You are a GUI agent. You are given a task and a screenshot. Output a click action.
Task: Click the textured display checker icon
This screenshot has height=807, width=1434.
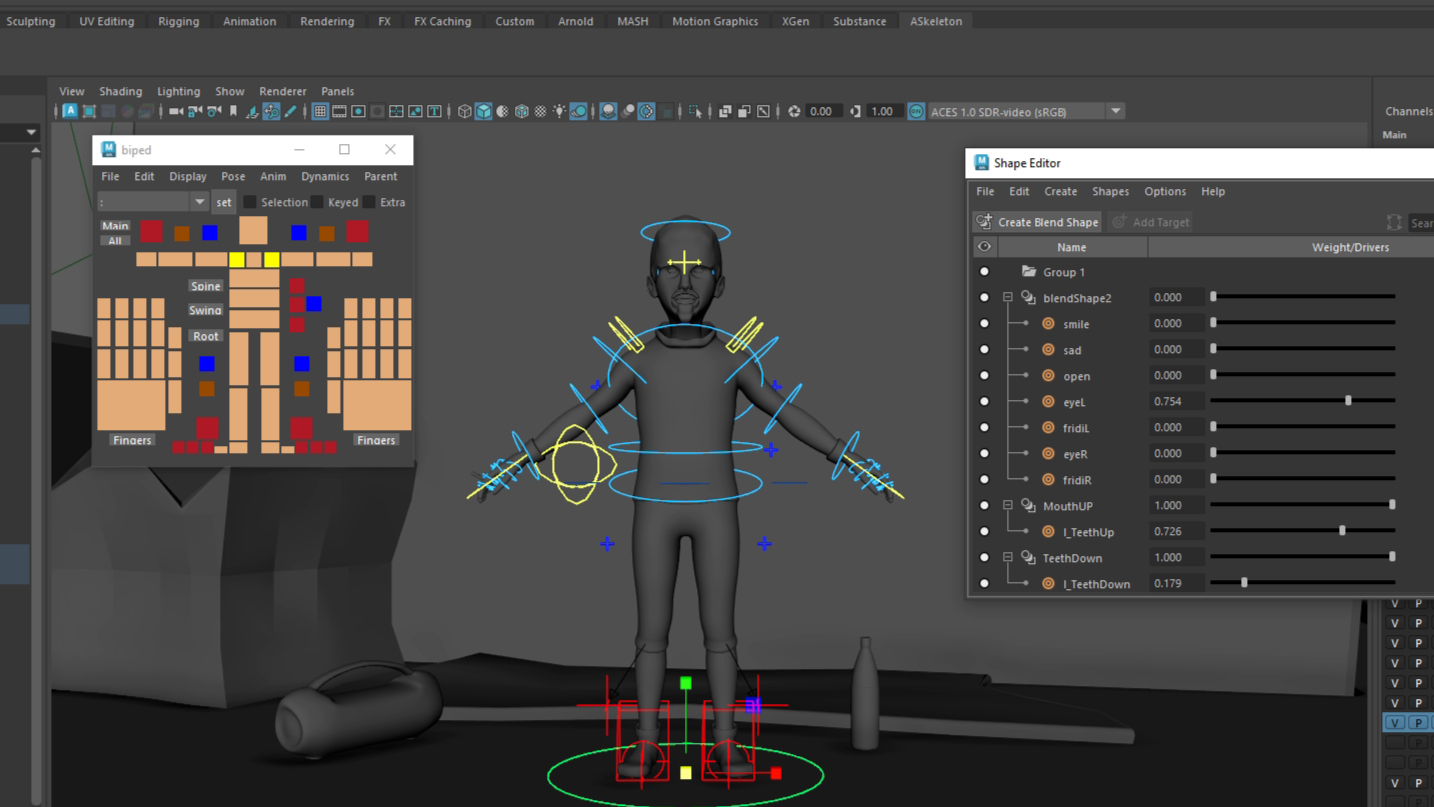[541, 112]
